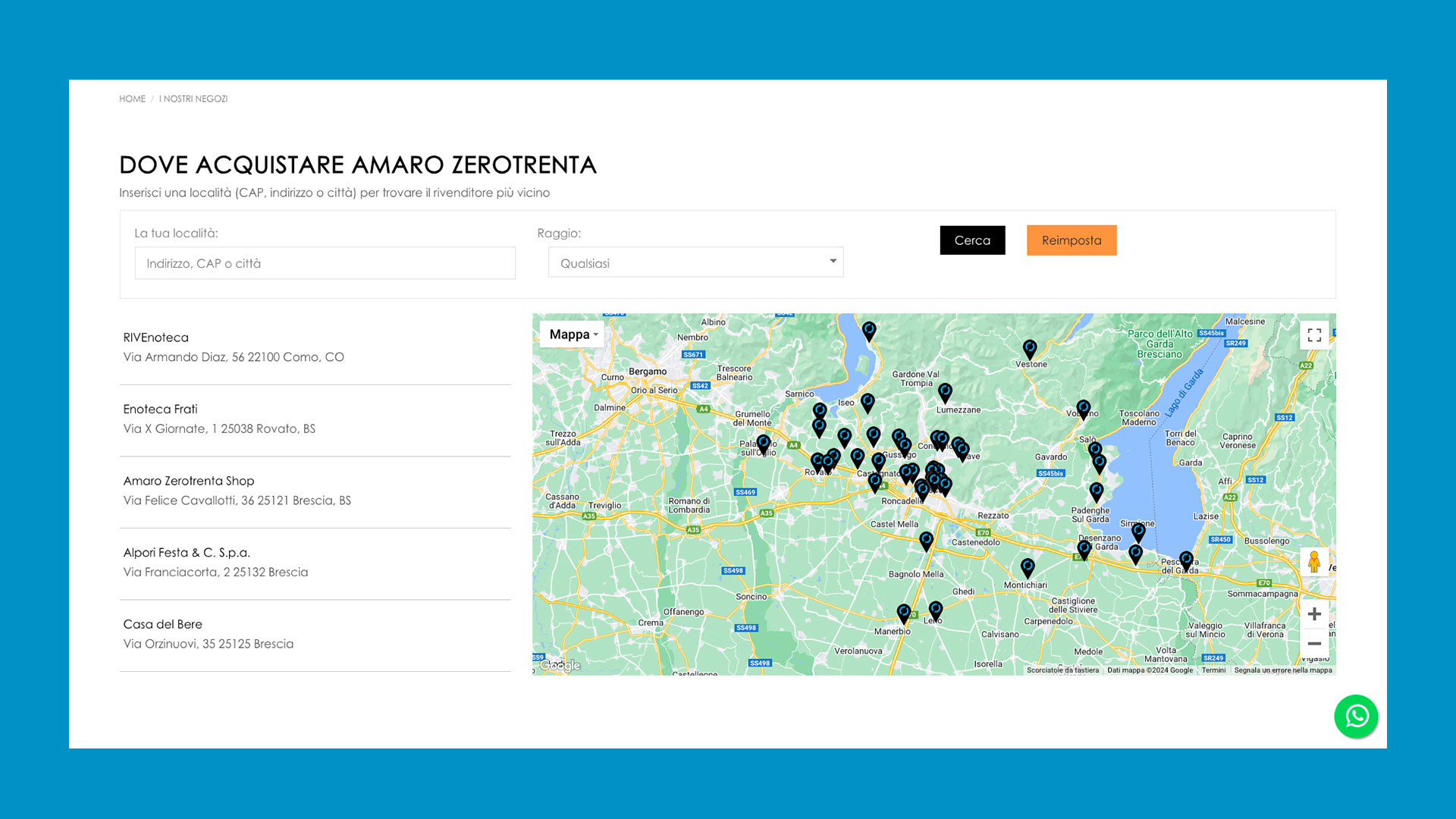Click the map pin near Montichiari

1028,567
